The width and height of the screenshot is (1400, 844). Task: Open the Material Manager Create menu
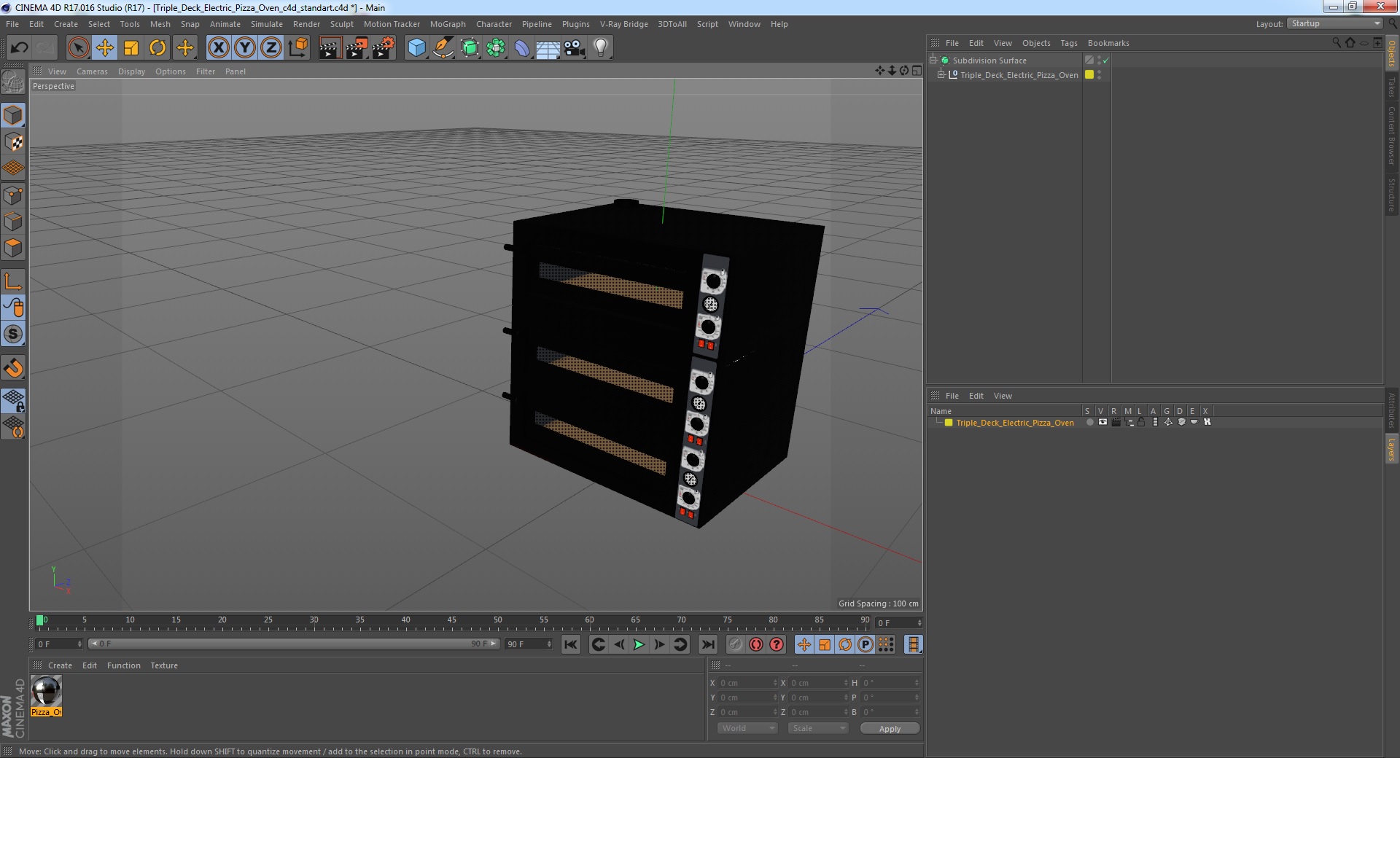pyautogui.click(x=60, y=665)
